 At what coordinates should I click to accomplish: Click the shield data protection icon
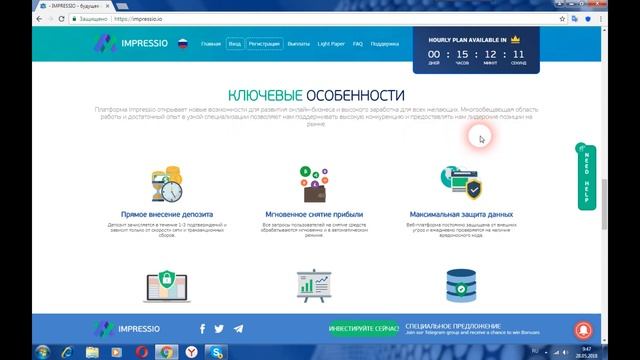(x=461, y=182)
